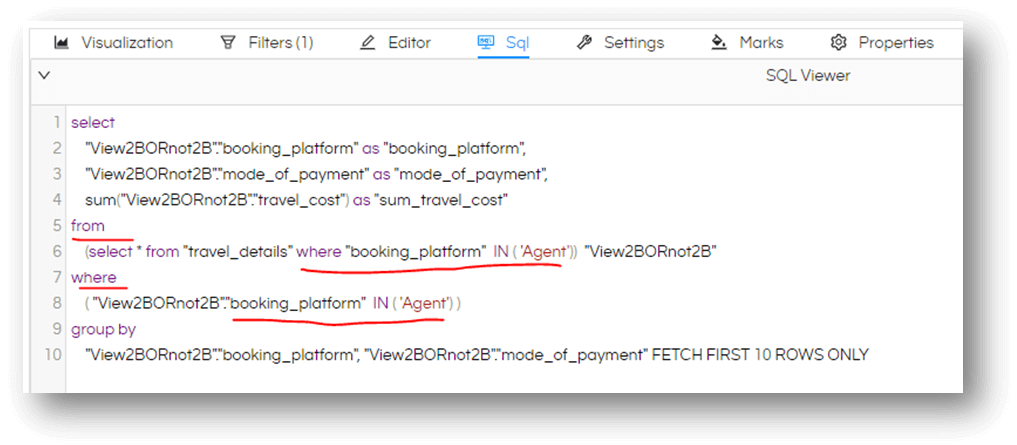Click the Filters funnel icon

(228, 43)
